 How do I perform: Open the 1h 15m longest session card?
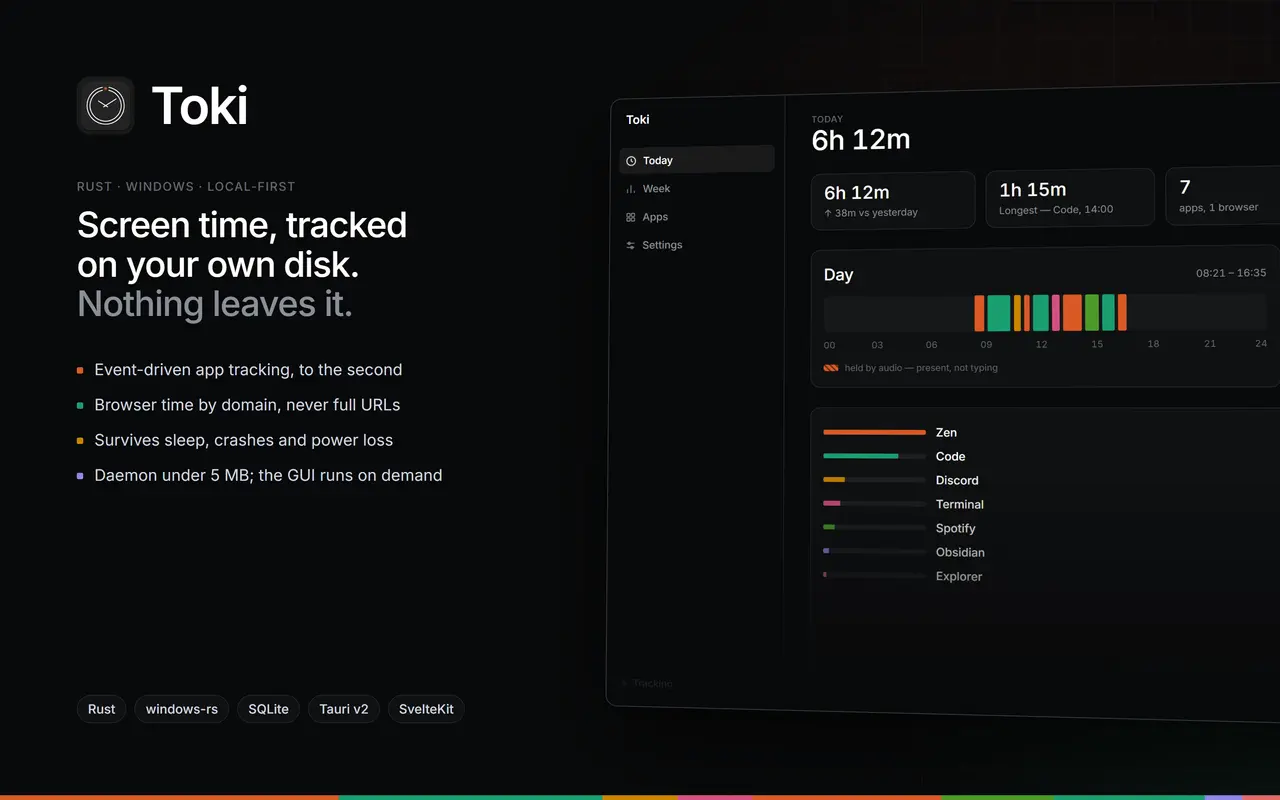[1070, 198]
